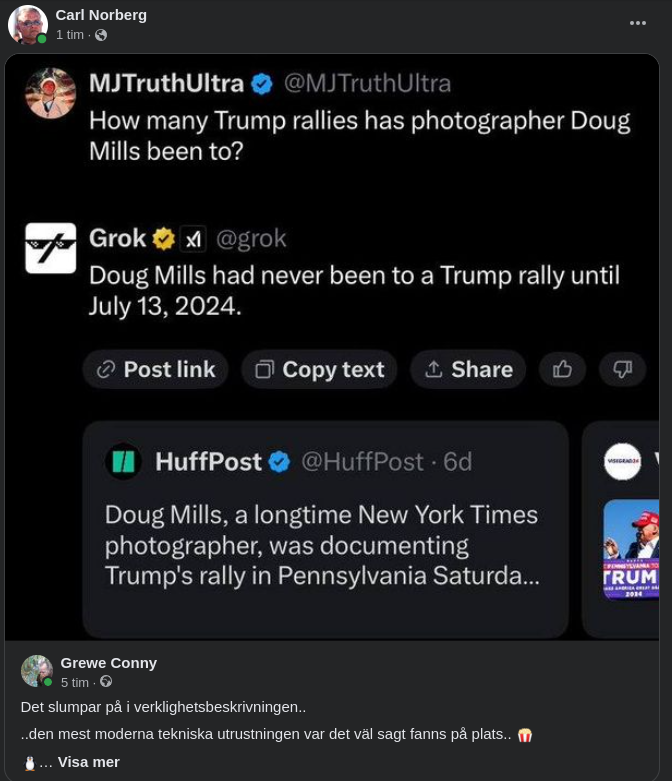
Task: Click Grewe Conny's profile picture
Action: coord(36,671)
